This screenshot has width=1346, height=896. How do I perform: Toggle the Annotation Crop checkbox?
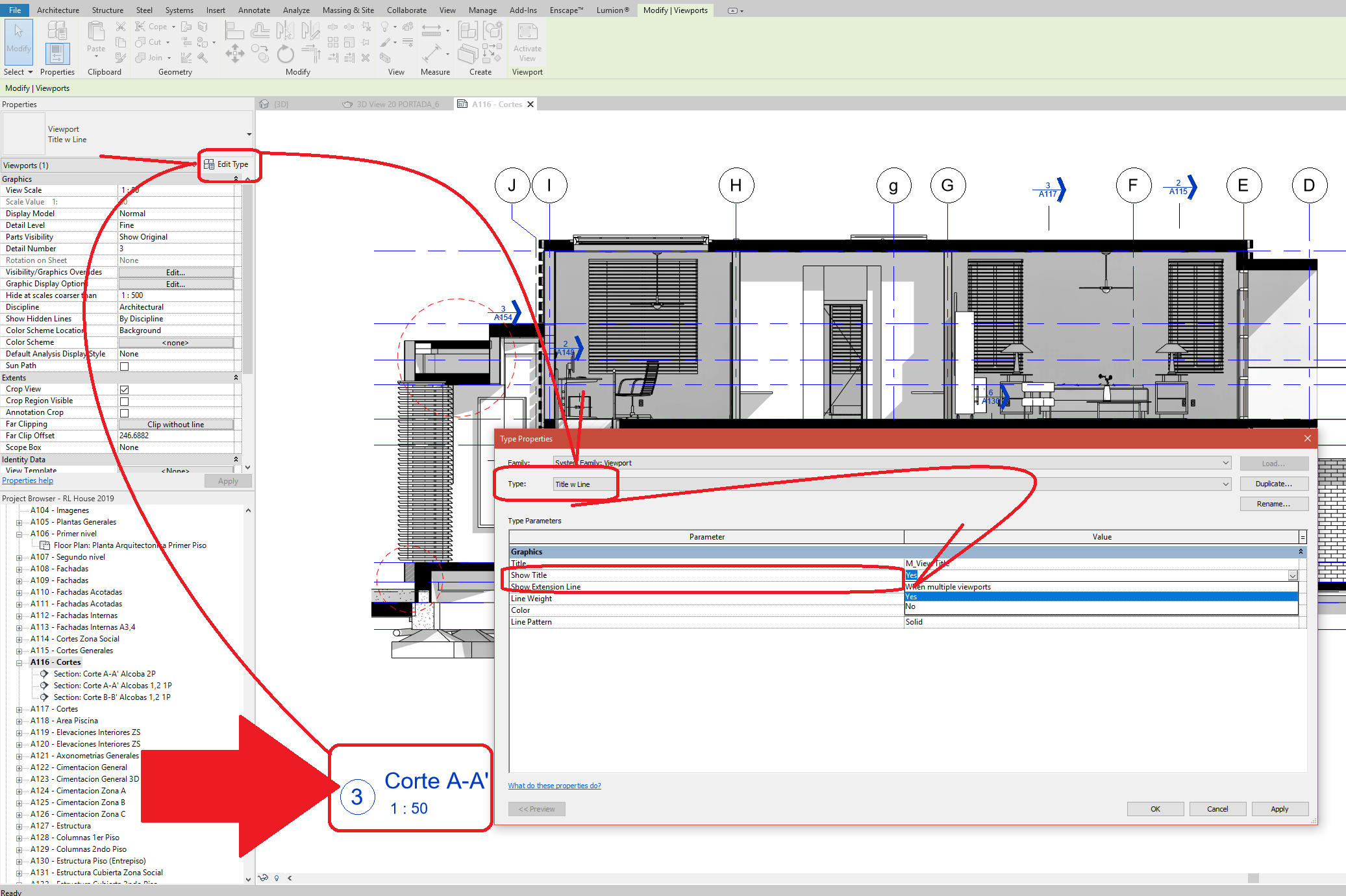click(x=124, y=413)
